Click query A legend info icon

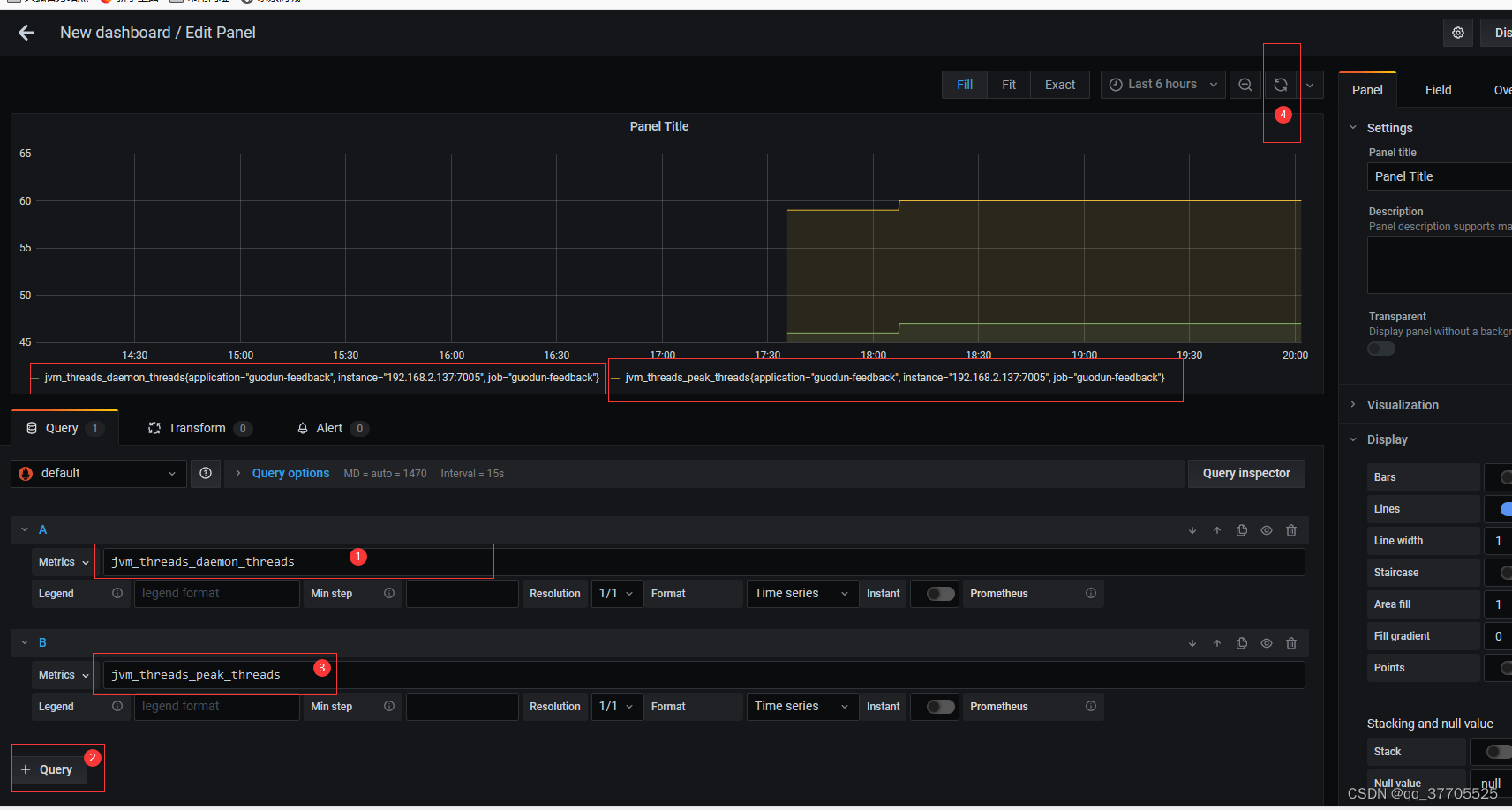(x=117, y=594)
